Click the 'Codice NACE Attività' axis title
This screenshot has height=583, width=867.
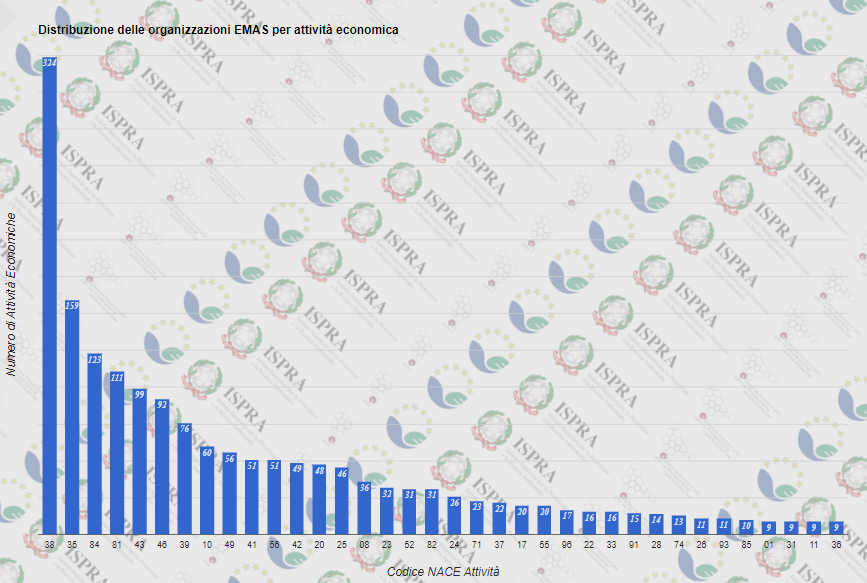[442, 571]
